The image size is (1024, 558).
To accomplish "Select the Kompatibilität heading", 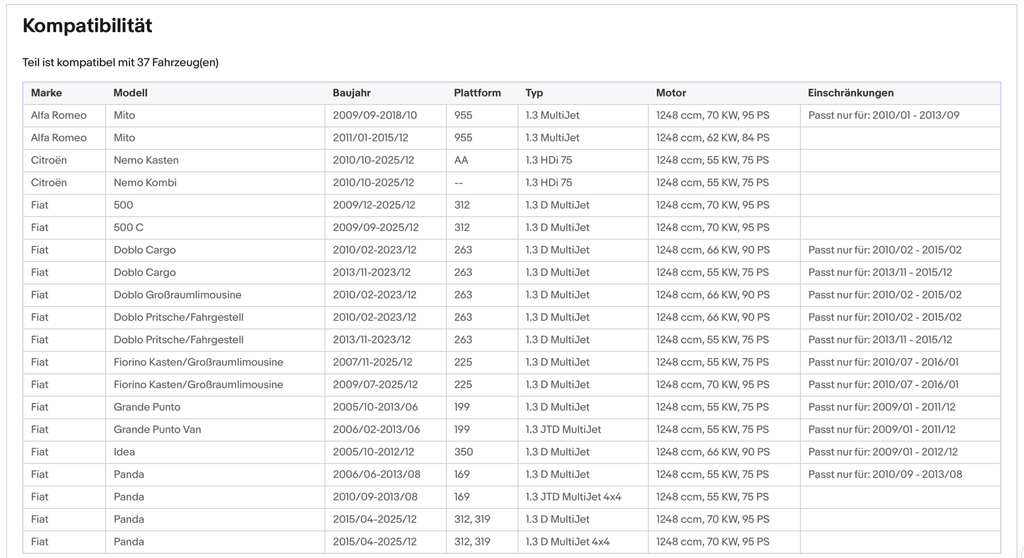I will [x=88, y=25].
